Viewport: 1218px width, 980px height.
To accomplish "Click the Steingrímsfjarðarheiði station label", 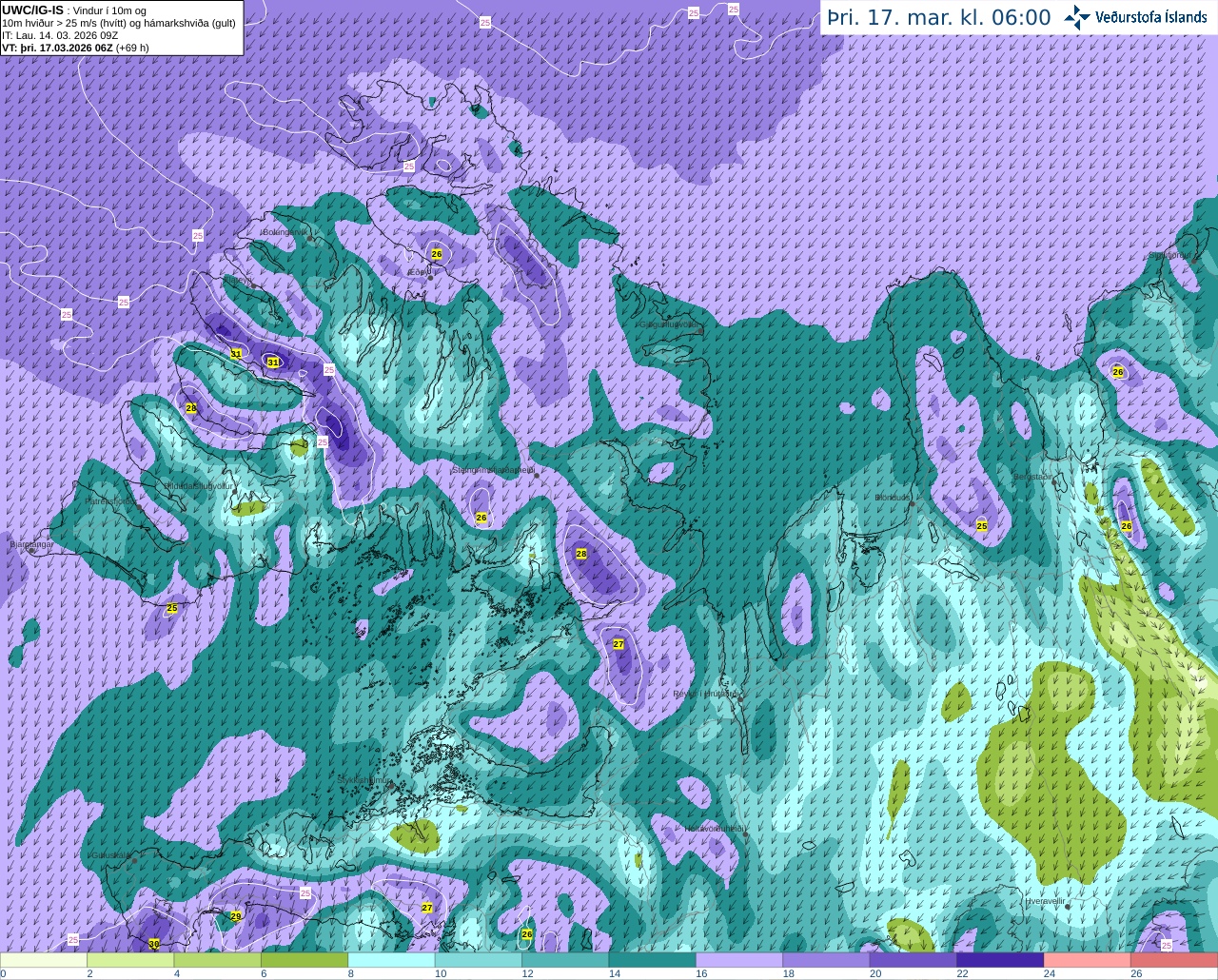I will click(493, 469).
